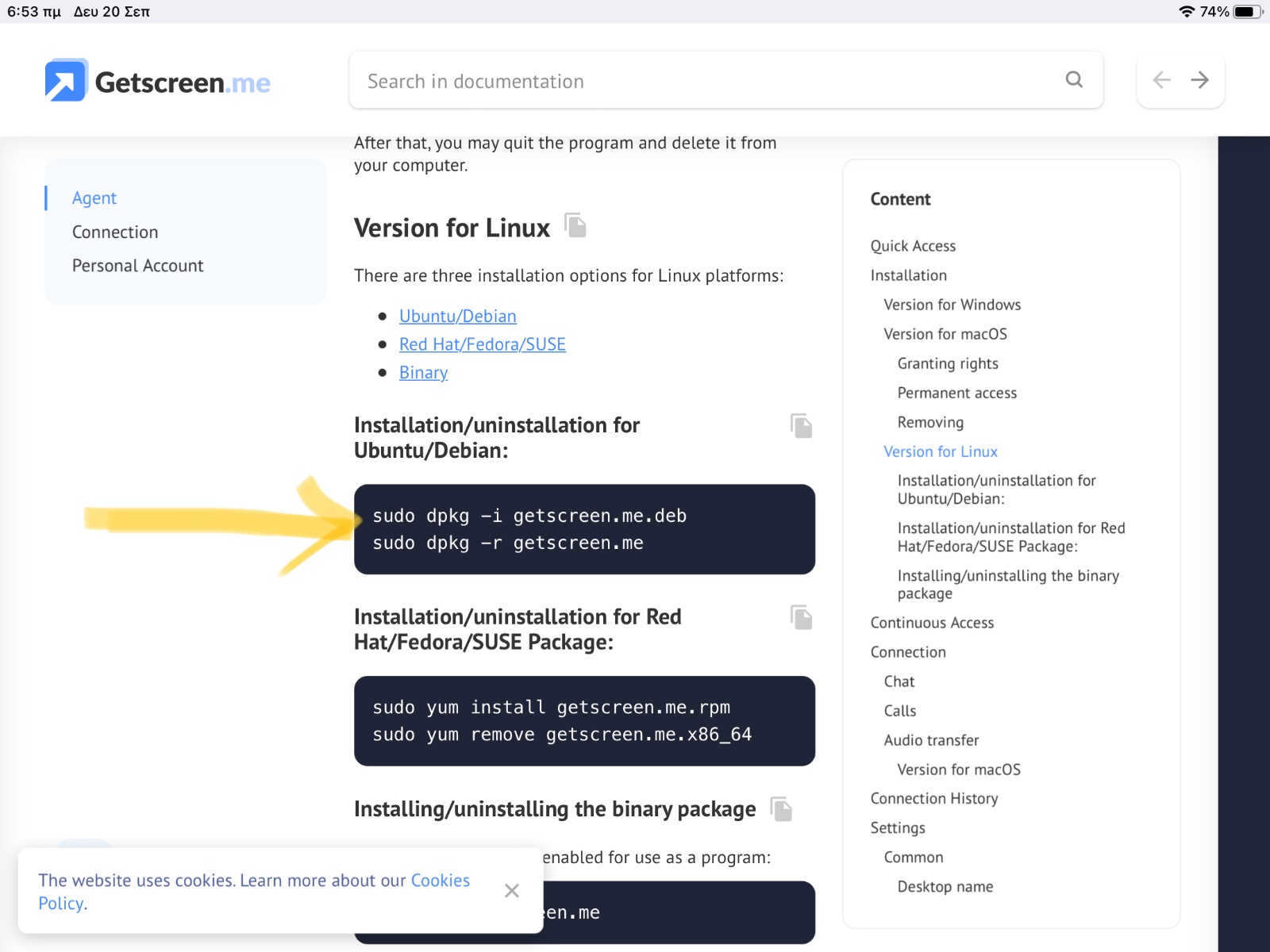Follow the Binary link

click(424, 373)
